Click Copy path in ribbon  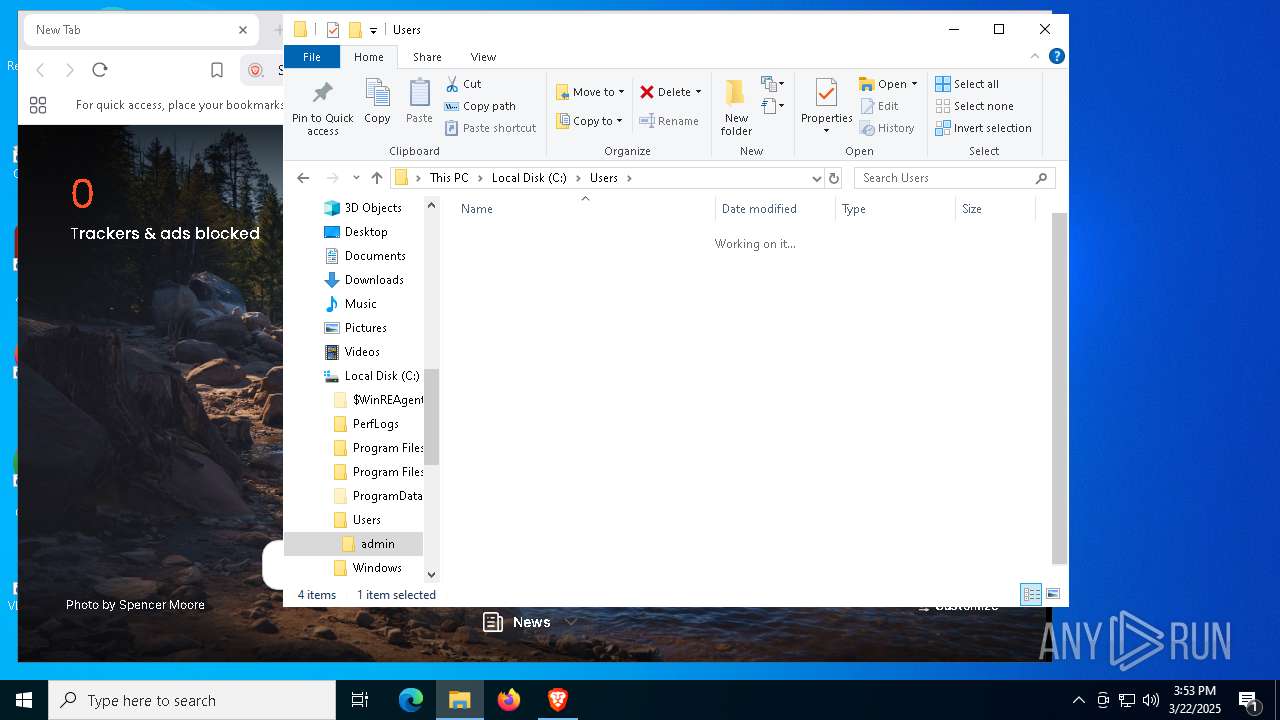pos(480,106)
